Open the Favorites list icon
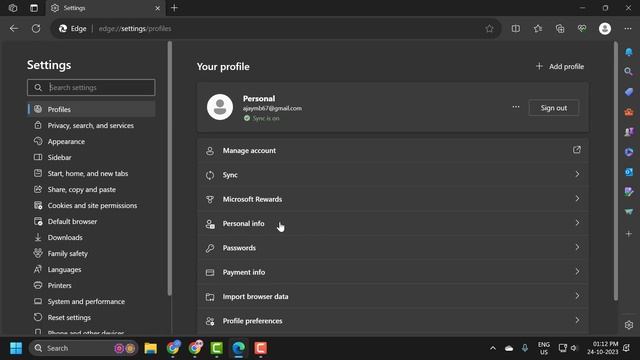 (538, 29)
